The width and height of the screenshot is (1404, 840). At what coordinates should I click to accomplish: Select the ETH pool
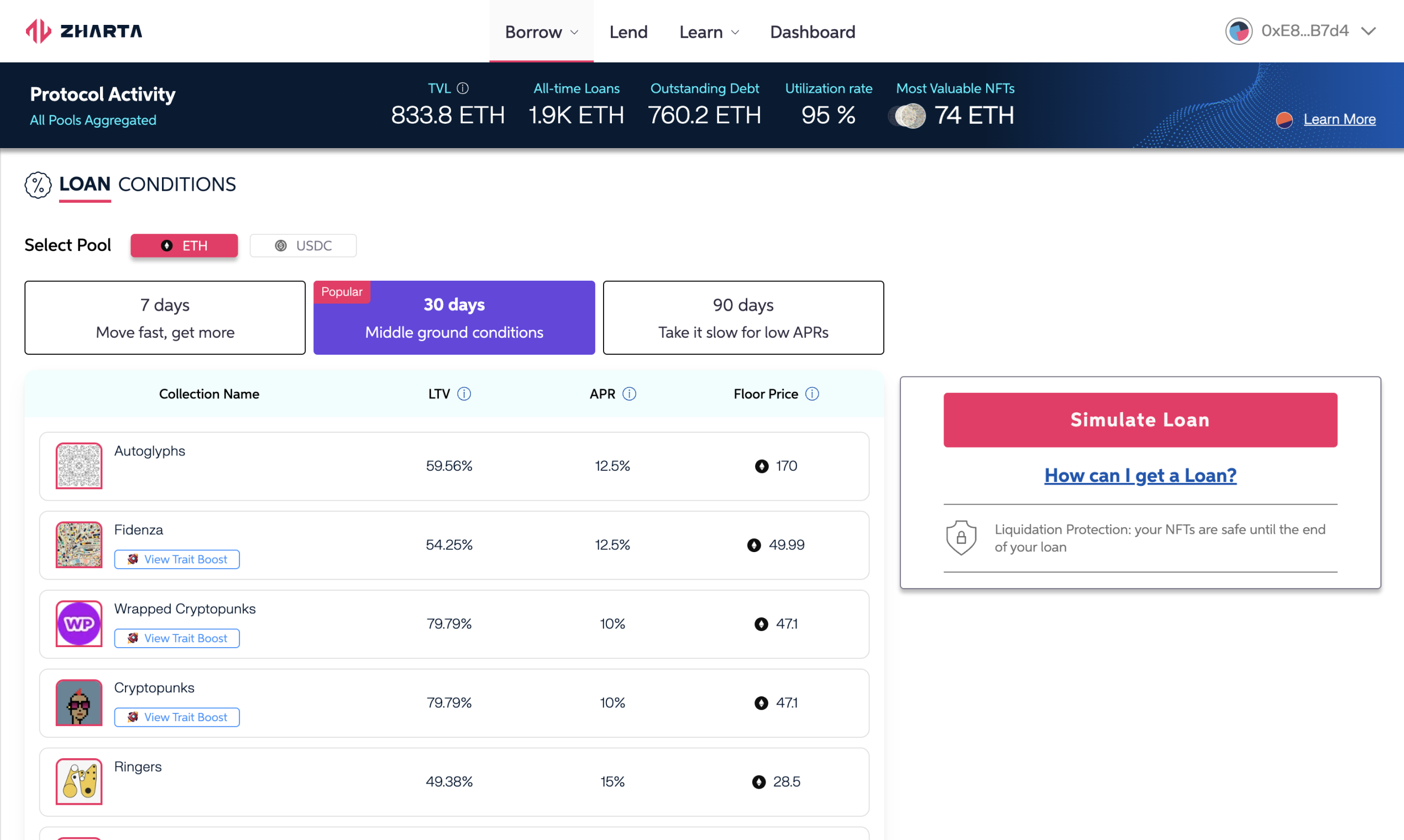click(184, 246)
